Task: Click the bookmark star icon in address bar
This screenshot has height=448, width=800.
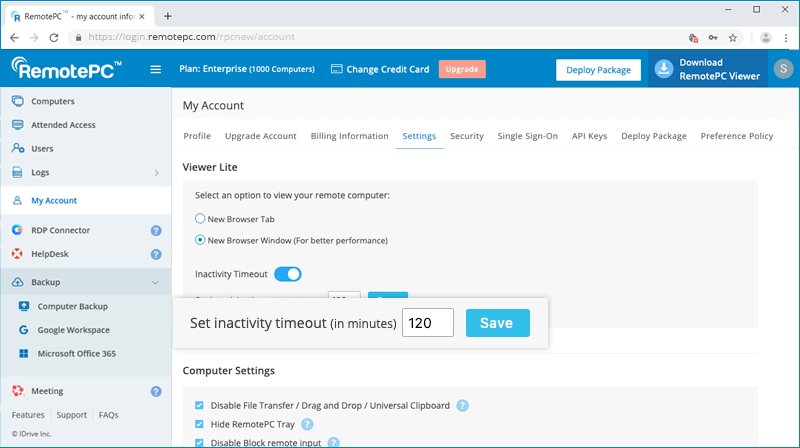Action: [x=733, y=38]
